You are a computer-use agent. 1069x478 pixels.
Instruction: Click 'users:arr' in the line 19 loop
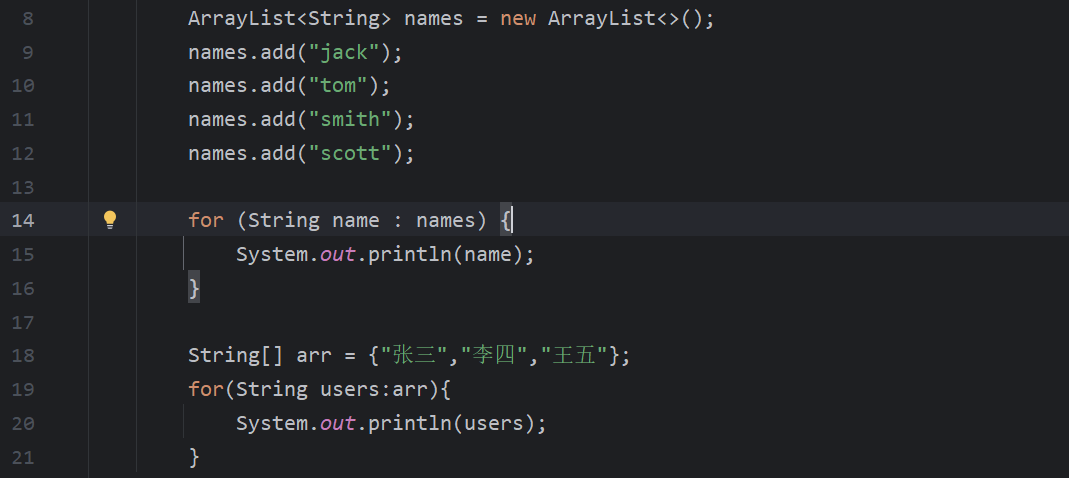click(x=374, y=389)
